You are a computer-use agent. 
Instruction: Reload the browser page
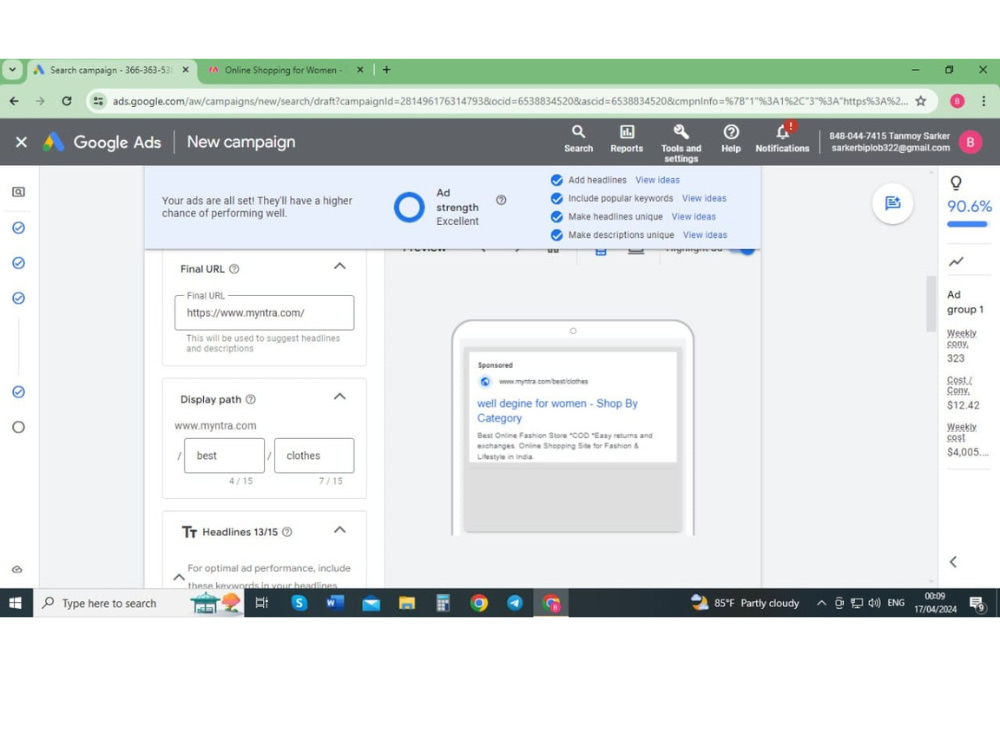tap(66, 101)
